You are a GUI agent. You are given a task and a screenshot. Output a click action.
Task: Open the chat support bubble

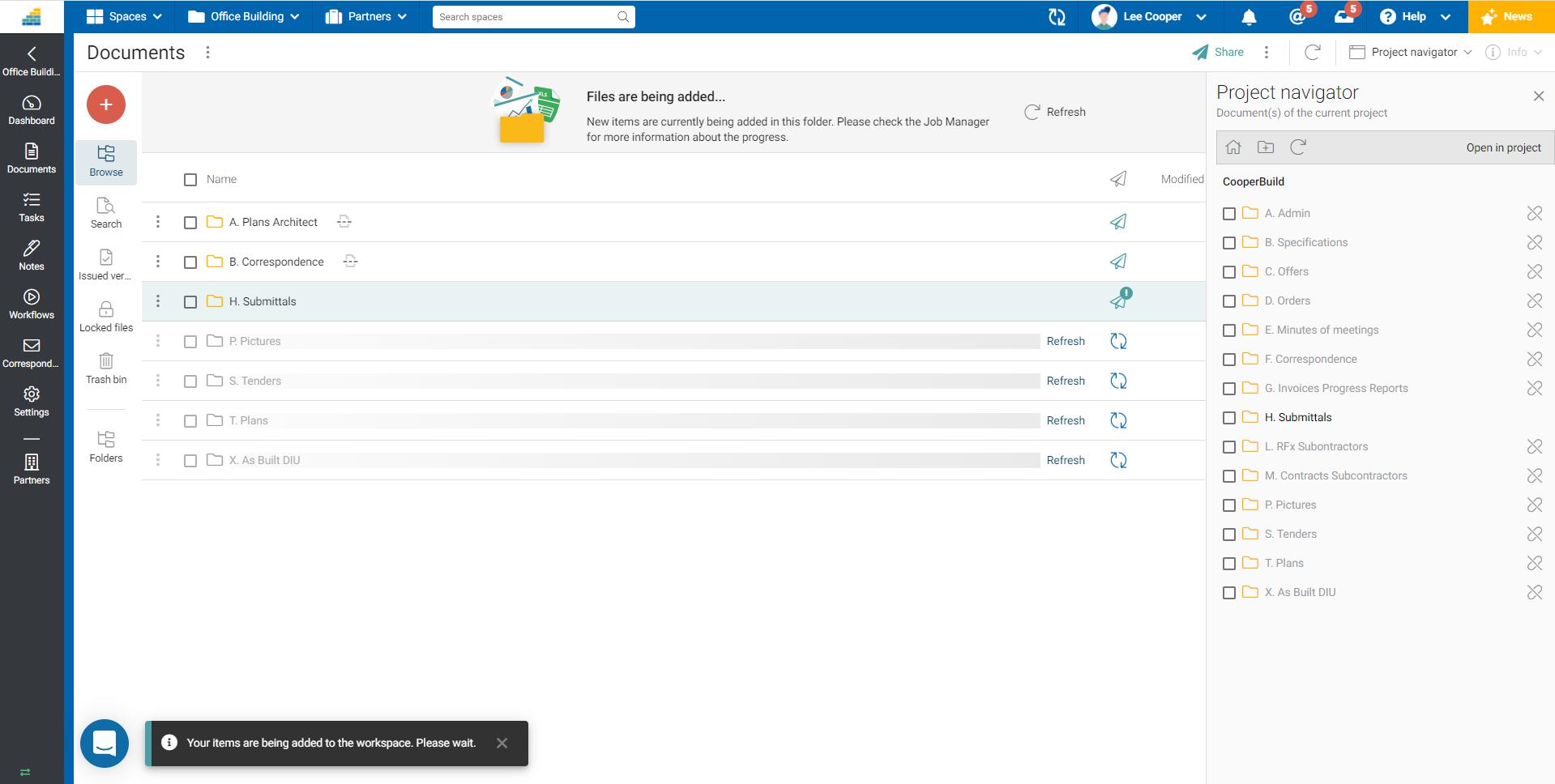coord(105,743)
